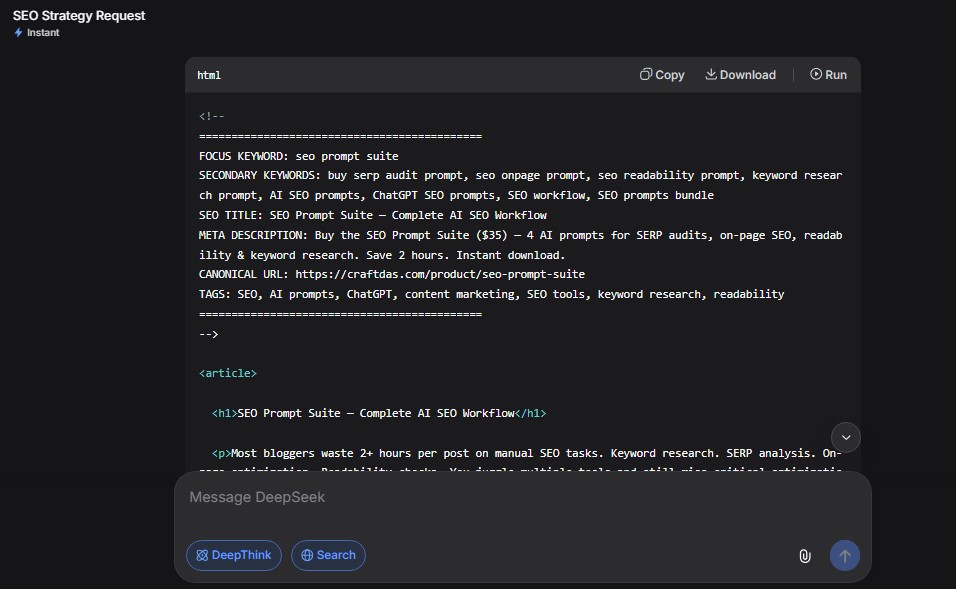The height and width of the screenshot is (589, 956).
Task: Click the TAGS line in code
Action: point(491,294)
